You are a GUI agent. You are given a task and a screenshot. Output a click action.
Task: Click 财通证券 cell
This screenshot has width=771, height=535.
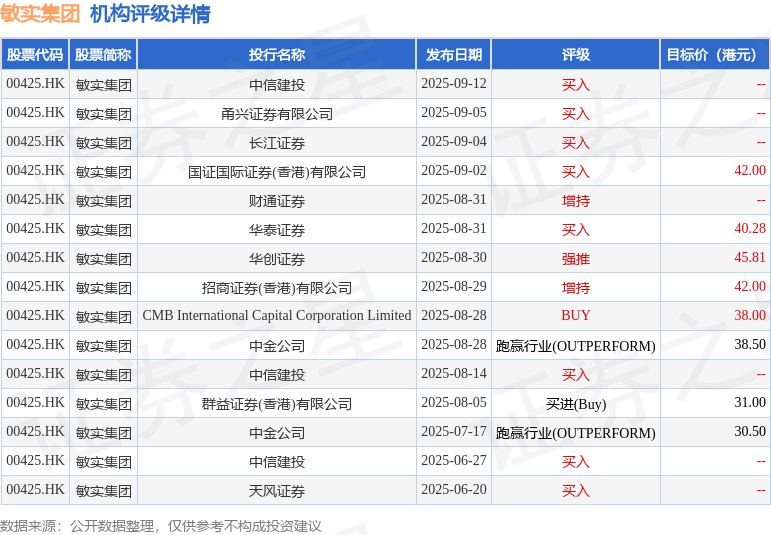pos(277,201)
